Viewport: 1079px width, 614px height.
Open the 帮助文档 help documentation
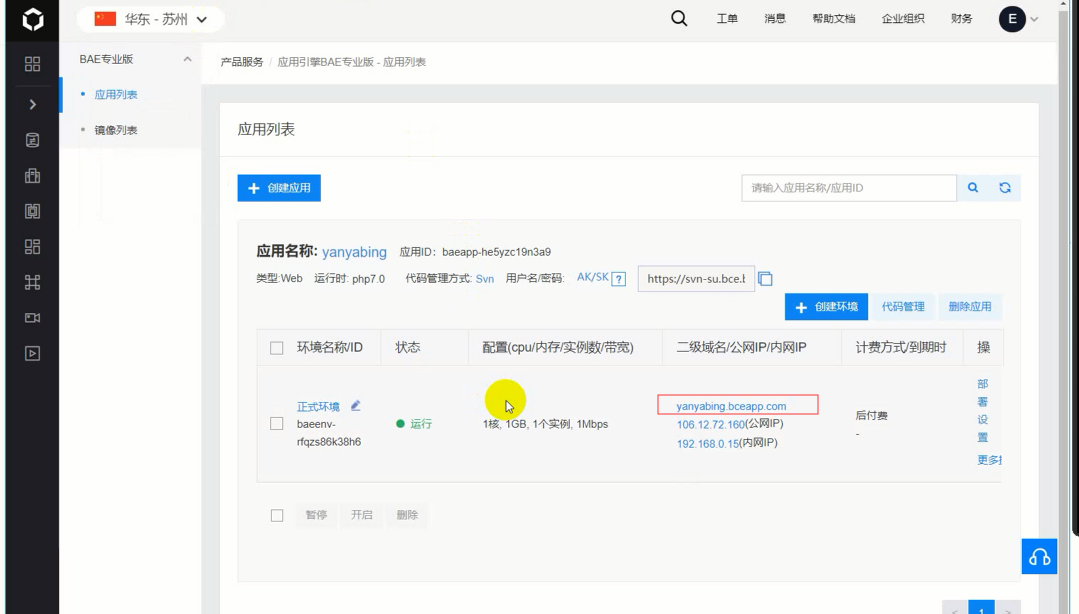(834, 18)
